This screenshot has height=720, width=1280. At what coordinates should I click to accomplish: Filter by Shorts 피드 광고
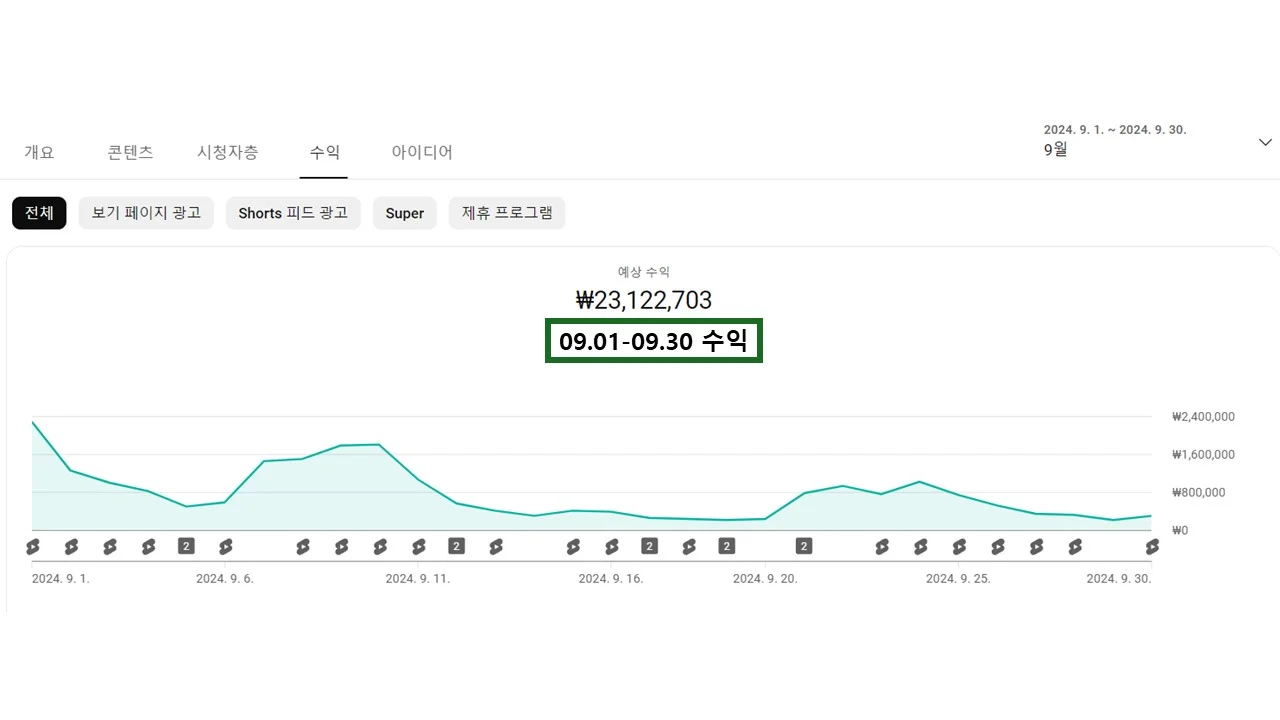293,213
